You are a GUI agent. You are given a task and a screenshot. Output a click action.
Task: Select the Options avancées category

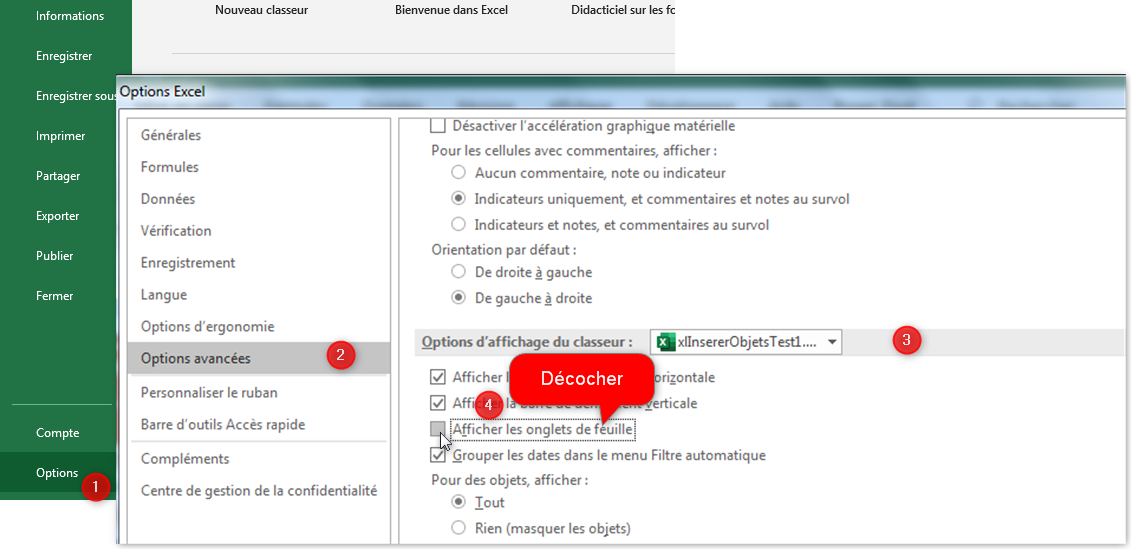(x=258, y=358)
